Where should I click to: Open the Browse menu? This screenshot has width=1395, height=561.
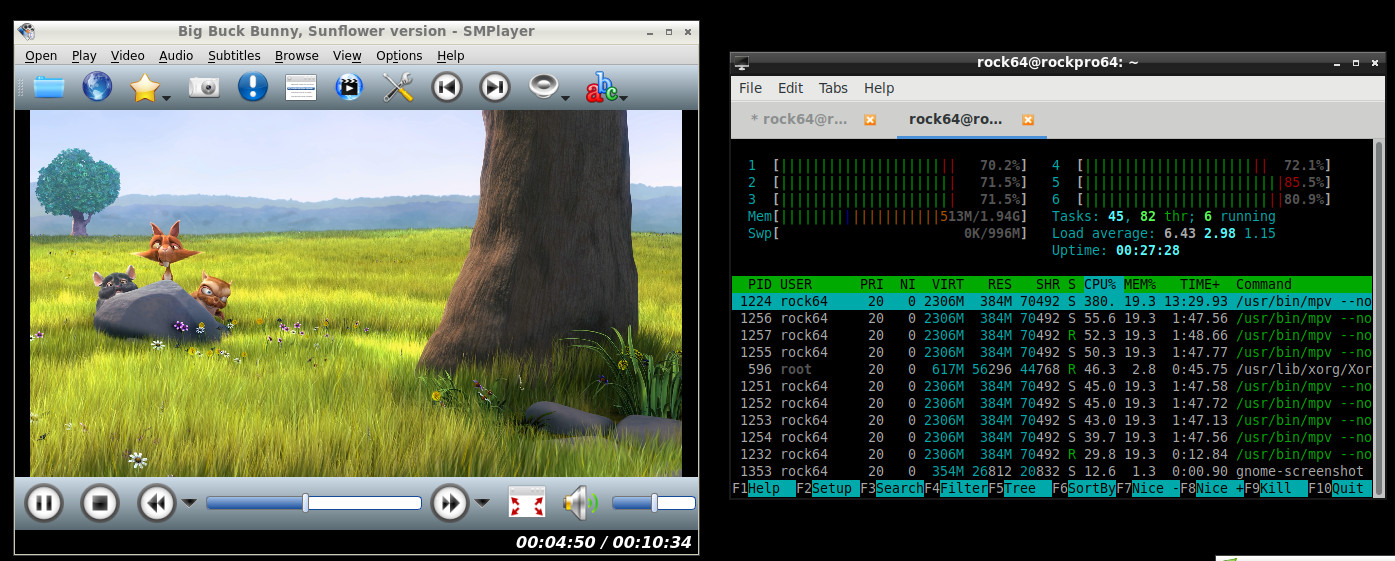(297, 56)
